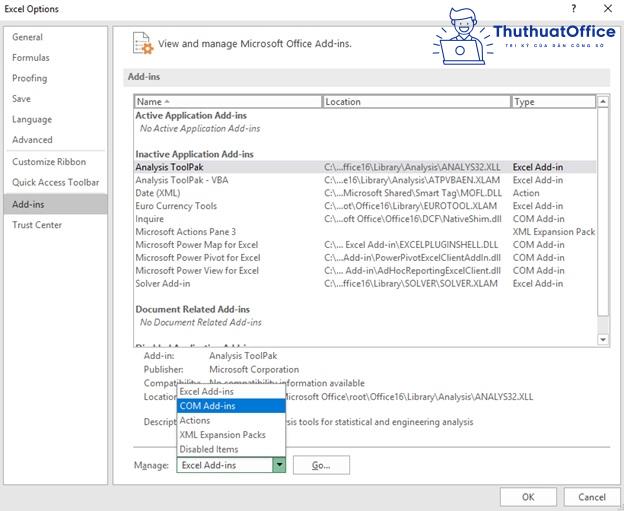Sort by the Location column header
The image size is (624, 511).
(x=416, y=102)
